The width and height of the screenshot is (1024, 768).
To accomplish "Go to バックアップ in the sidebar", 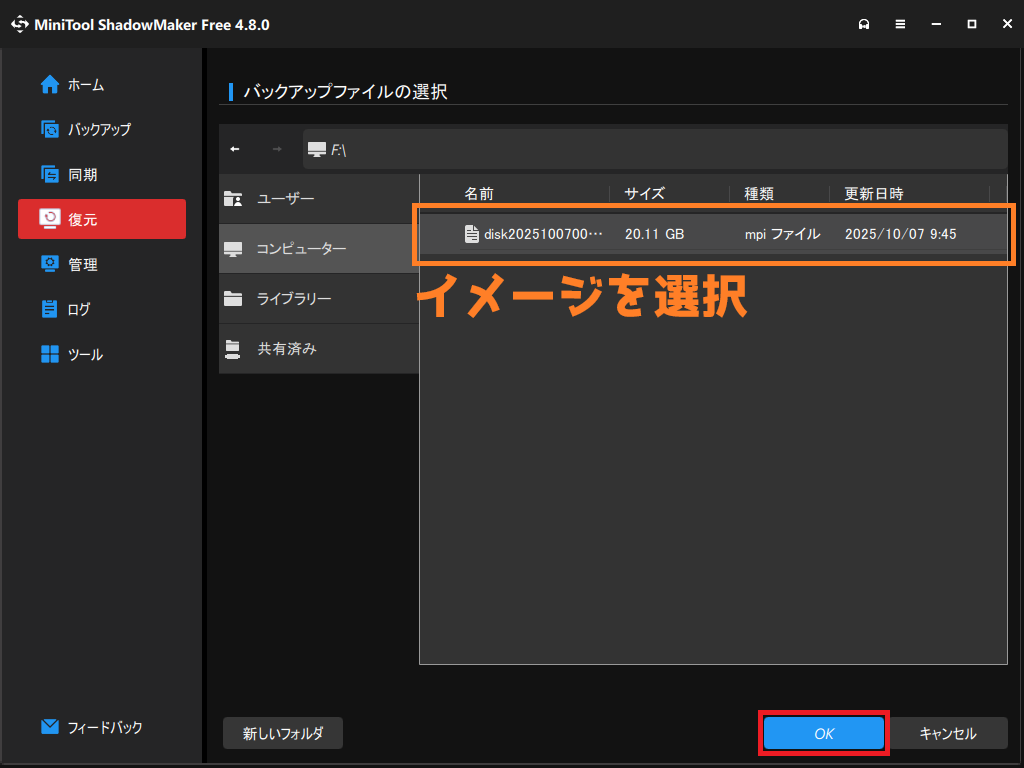I will [101, 129].
